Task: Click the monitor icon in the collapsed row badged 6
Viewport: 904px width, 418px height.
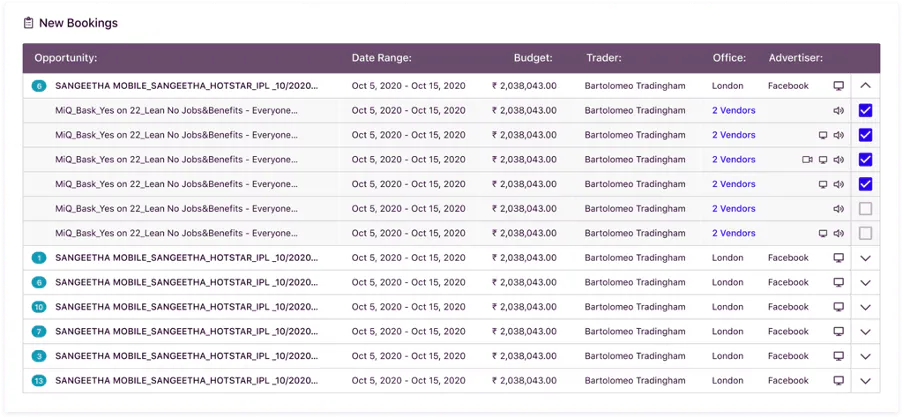Action: [839, 283]
